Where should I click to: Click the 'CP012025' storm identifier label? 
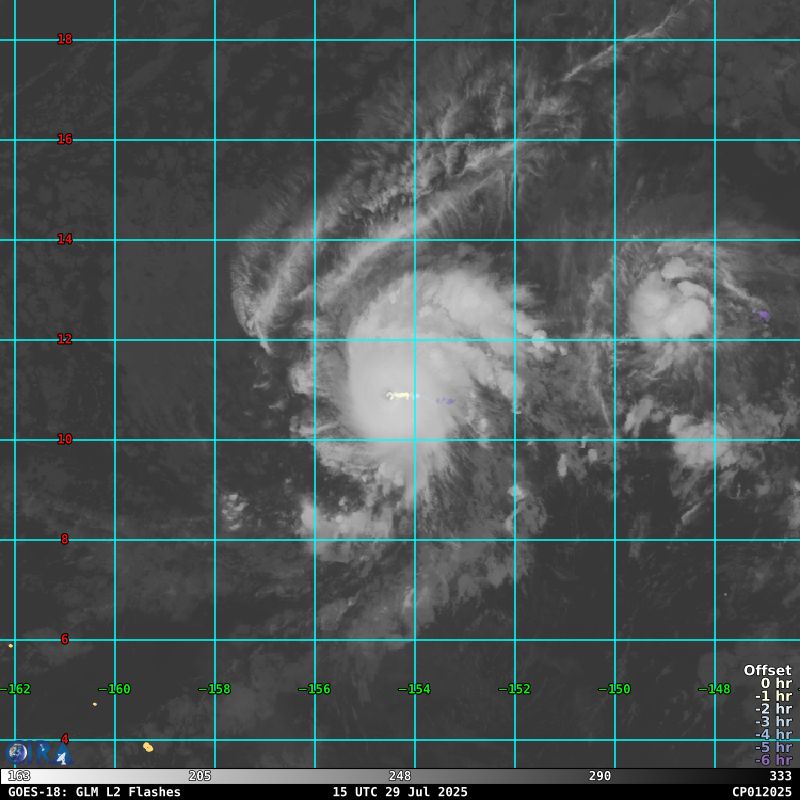point(761,792)
